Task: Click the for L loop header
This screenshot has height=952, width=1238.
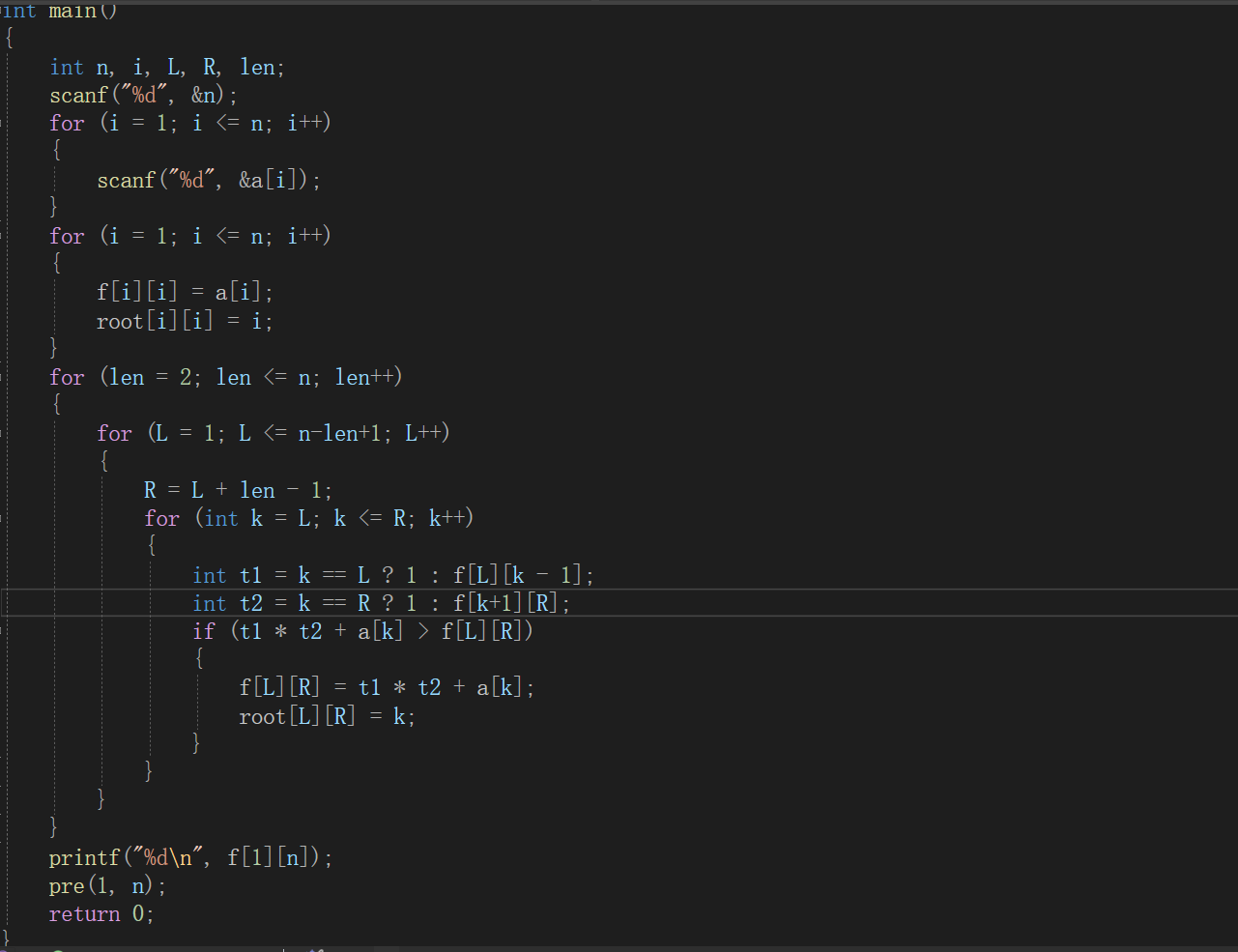Action: pos(273,433)
